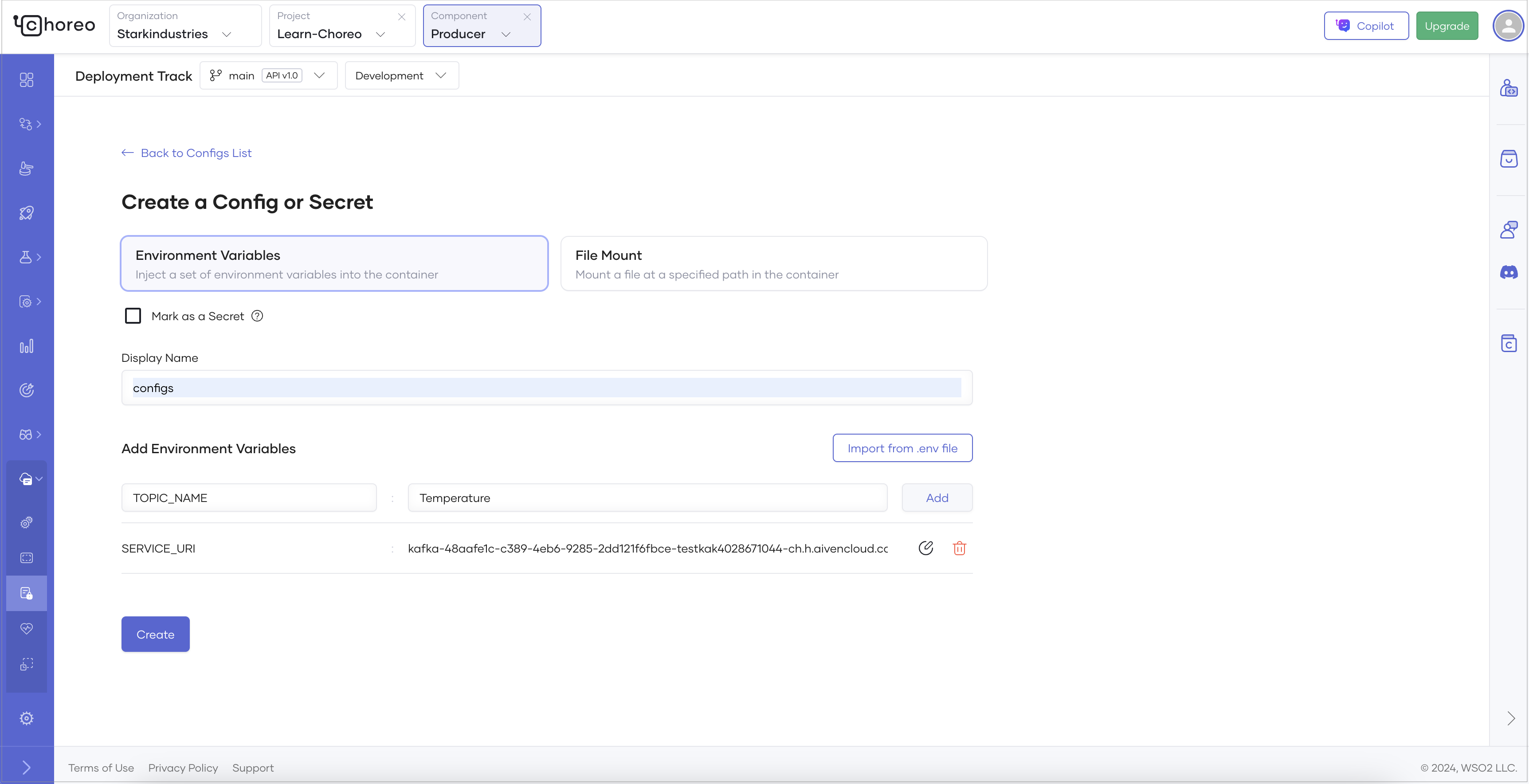Viewport: 1529px width, 784px height.
Task: Click the help icon beside Mark as a Secret
Action: point(257,316)
